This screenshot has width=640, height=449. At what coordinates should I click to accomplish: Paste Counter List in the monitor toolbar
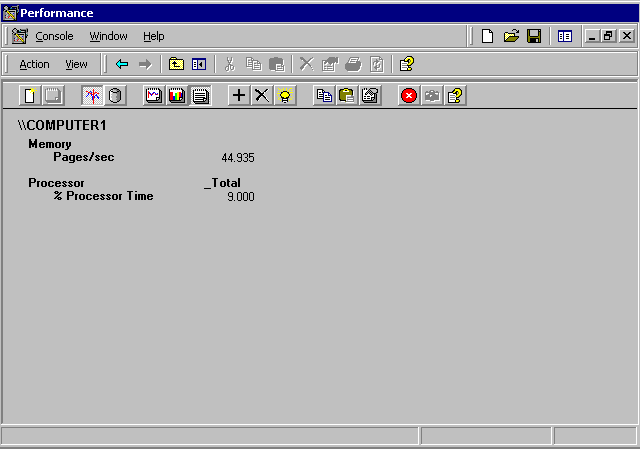click(x=347, y=96)
